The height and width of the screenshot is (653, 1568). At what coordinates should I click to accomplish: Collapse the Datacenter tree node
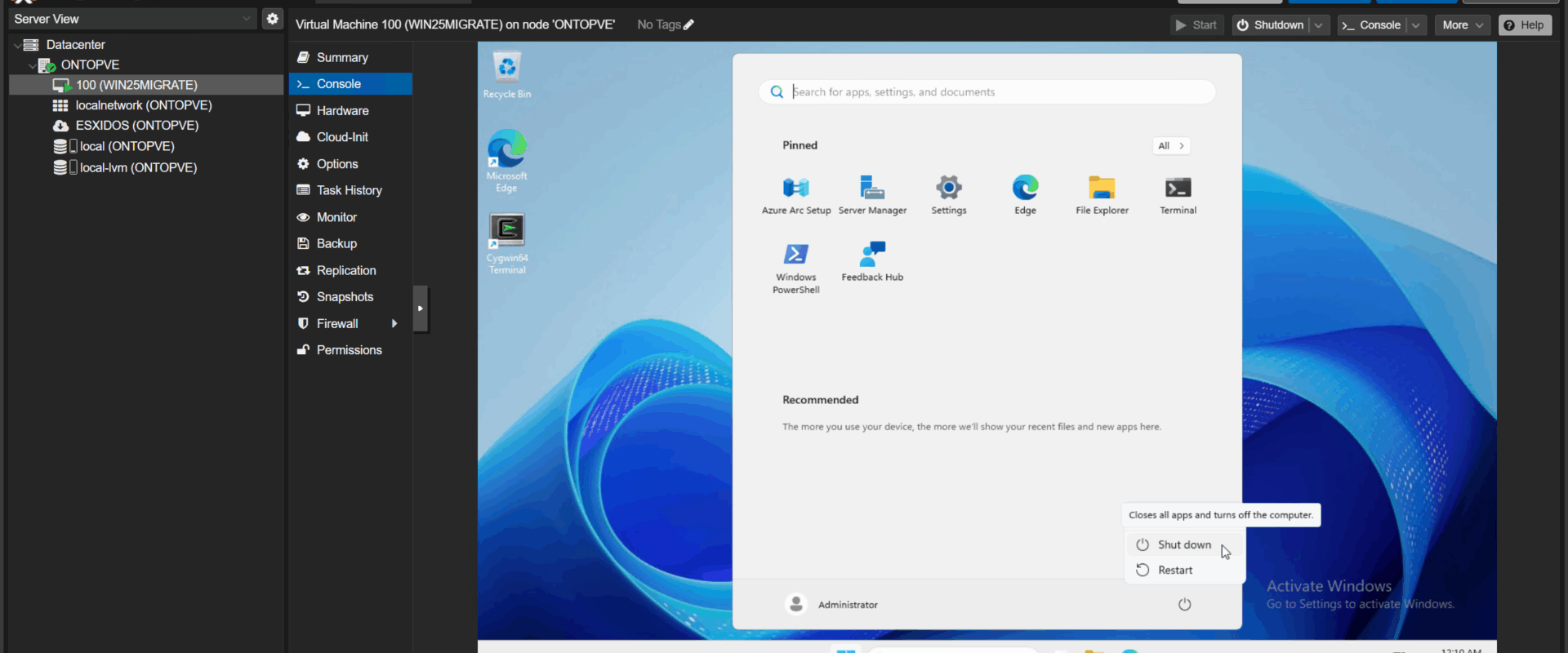coord(17,45)
